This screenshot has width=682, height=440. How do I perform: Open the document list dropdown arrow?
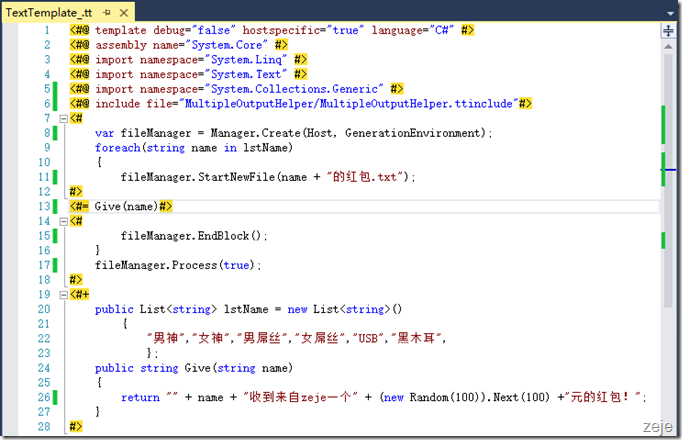670,13
